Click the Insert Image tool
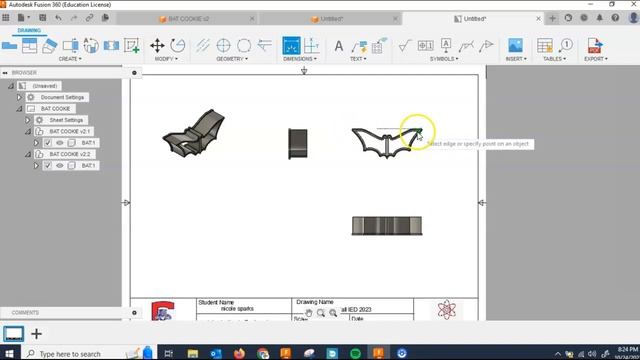Screen dimensions: 640x360 (516, 46)
